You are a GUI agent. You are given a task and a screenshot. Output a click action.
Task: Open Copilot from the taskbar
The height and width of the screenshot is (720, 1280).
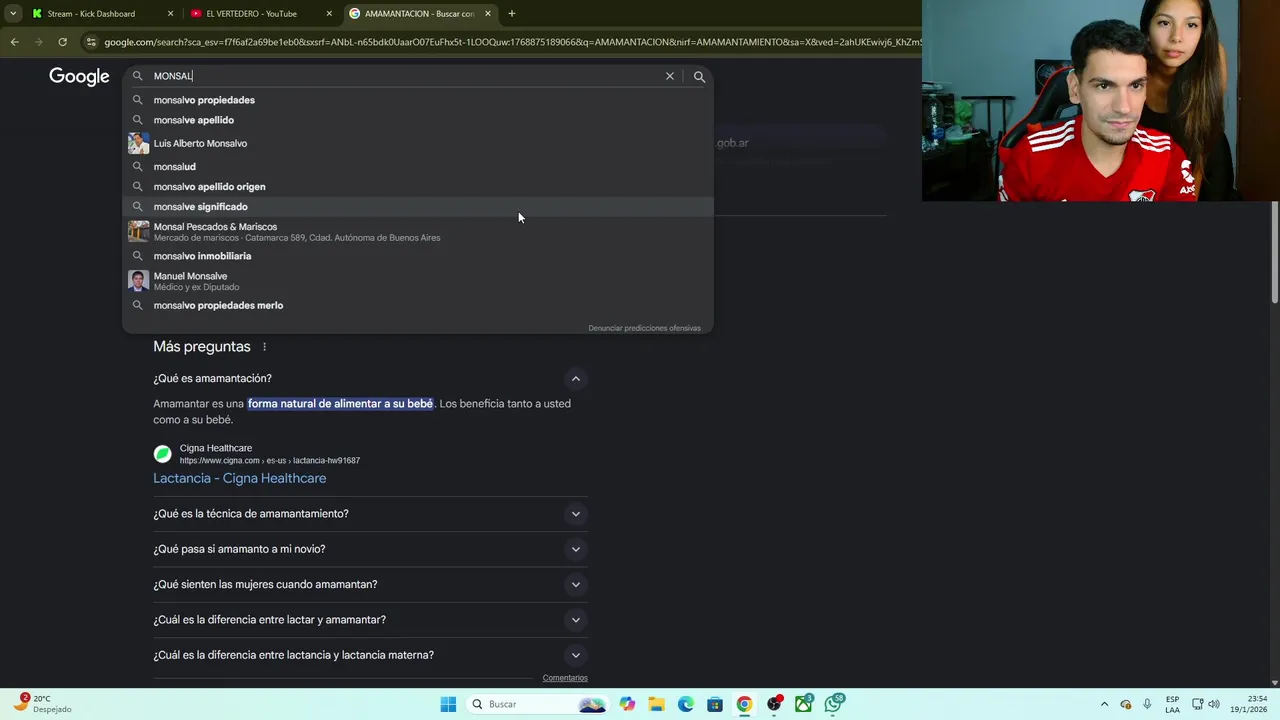click(627, 704)
